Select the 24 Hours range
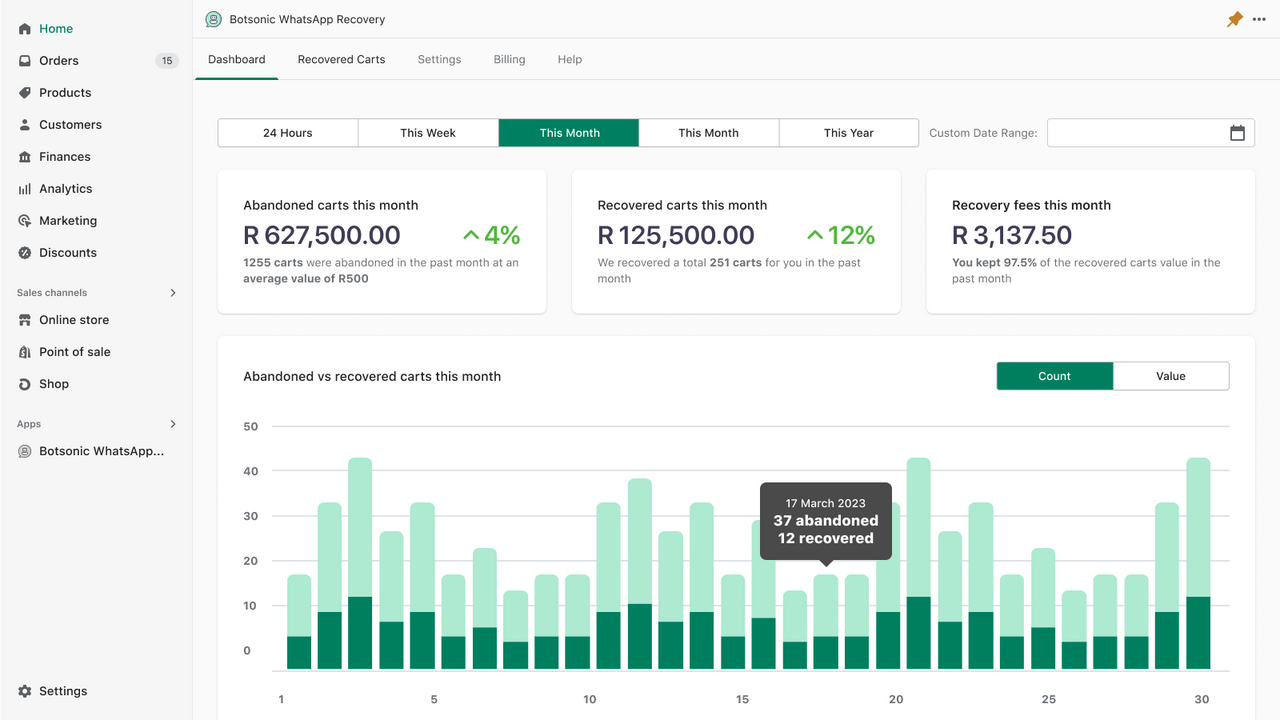The width and height of the screenshot is (1280, 720). tap(288, 133)
